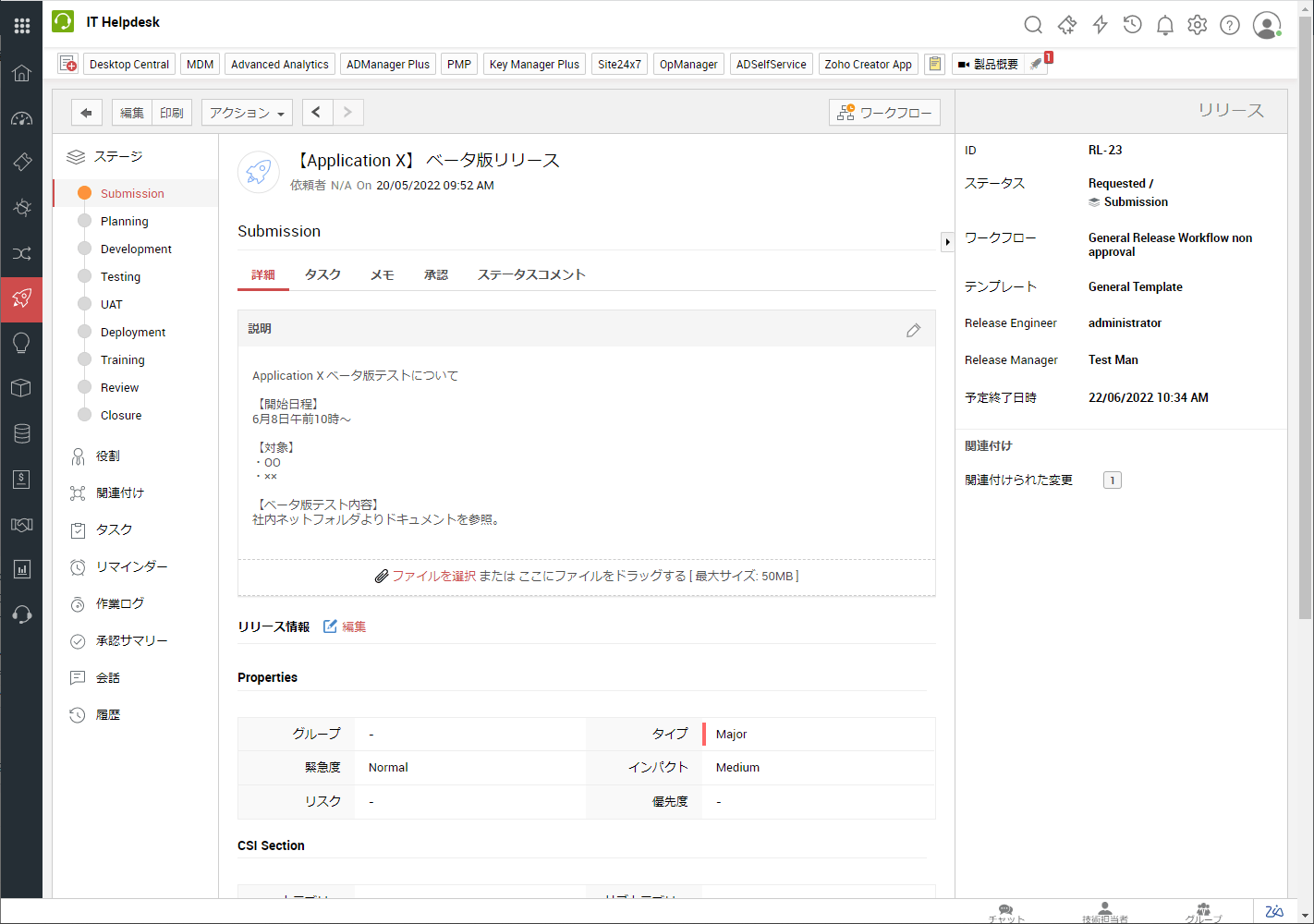Collapse the right details panel arrow
This screenshot has height=924, width=1314.
coord(947,242)
